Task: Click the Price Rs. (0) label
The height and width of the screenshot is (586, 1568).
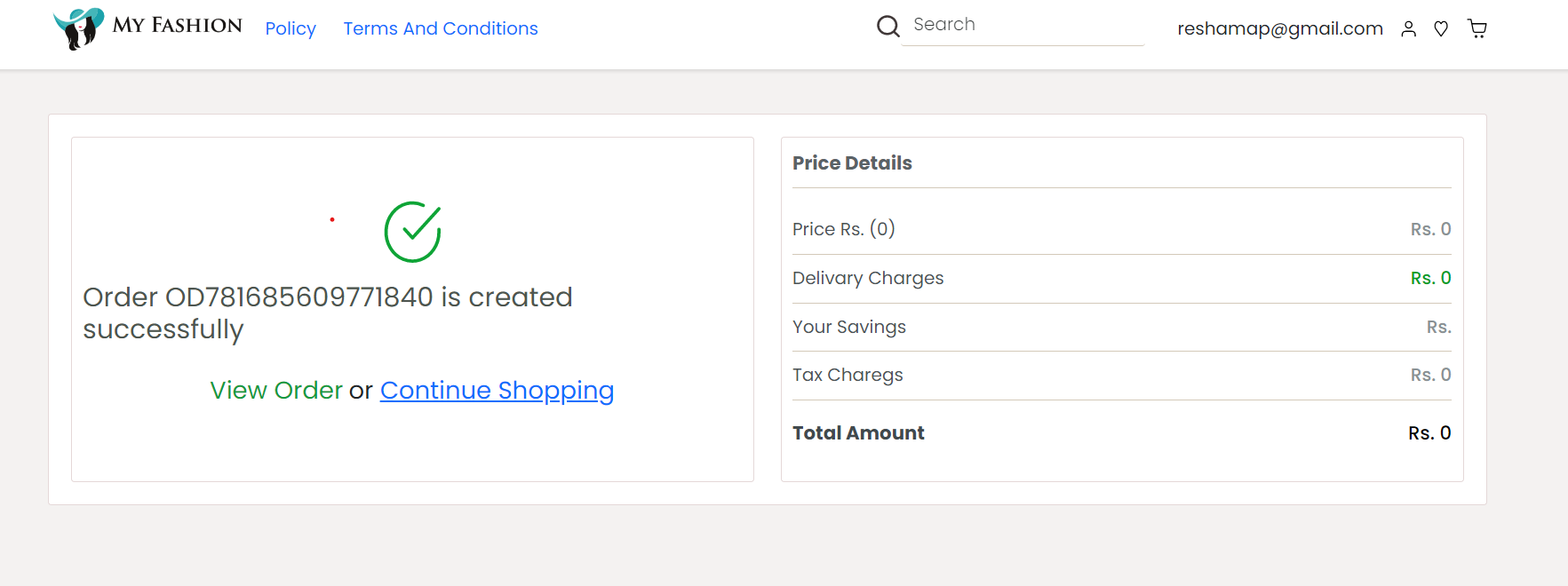Action: (844, 229)
